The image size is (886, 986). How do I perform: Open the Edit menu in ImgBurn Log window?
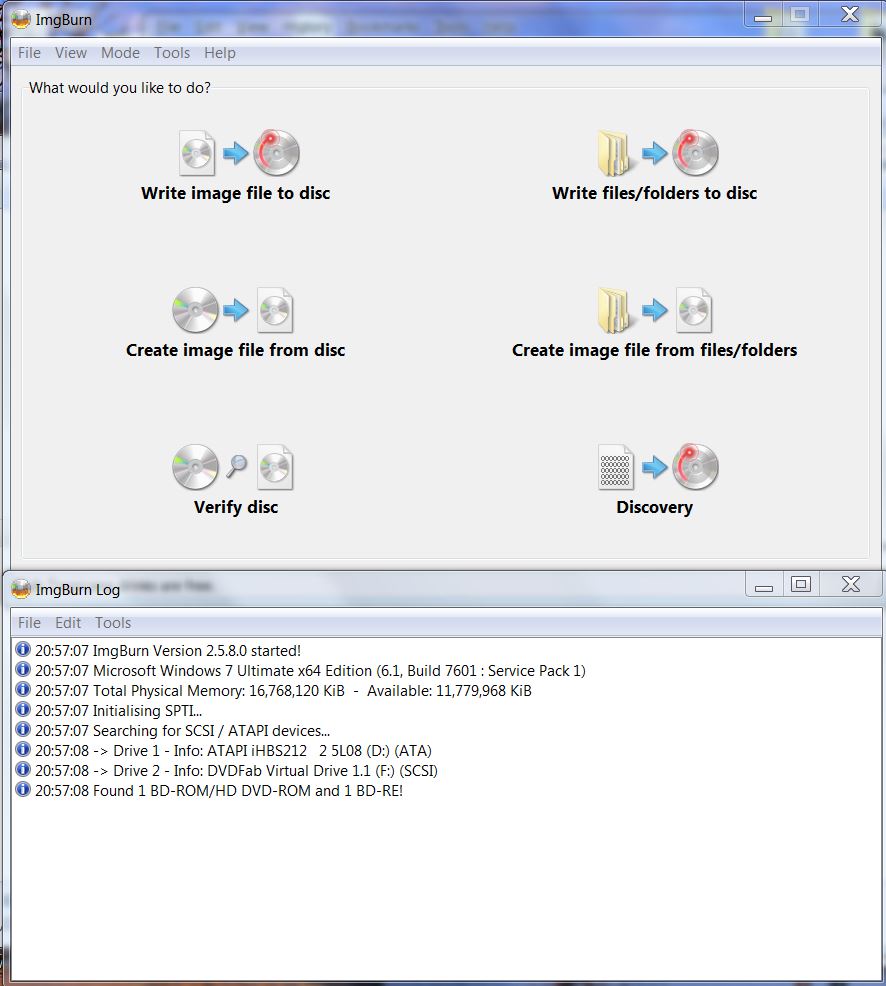[x=68, y=623]
